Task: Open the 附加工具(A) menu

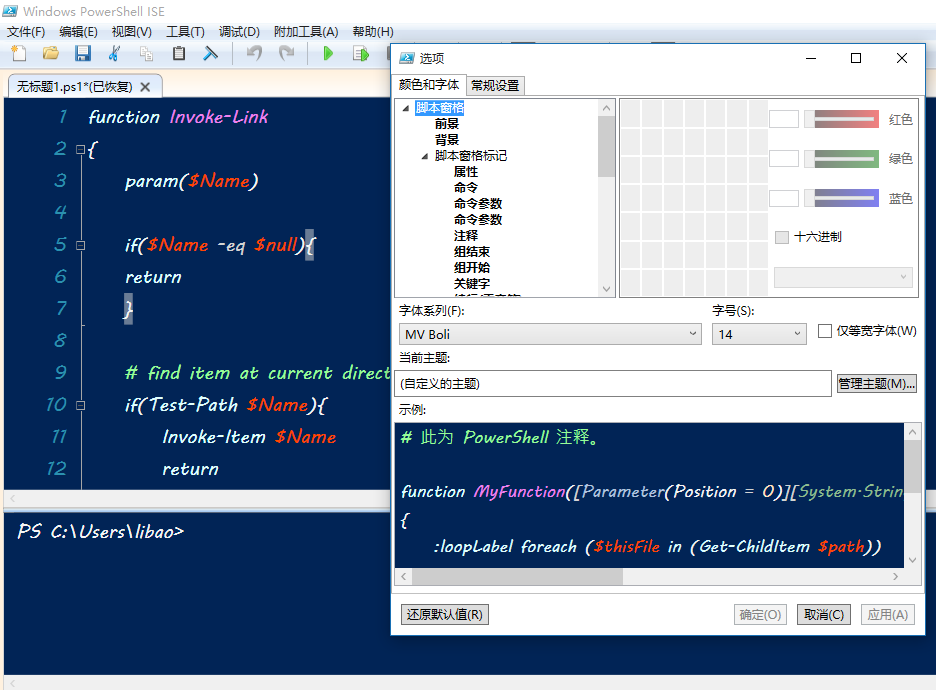Action: [306, 32]
